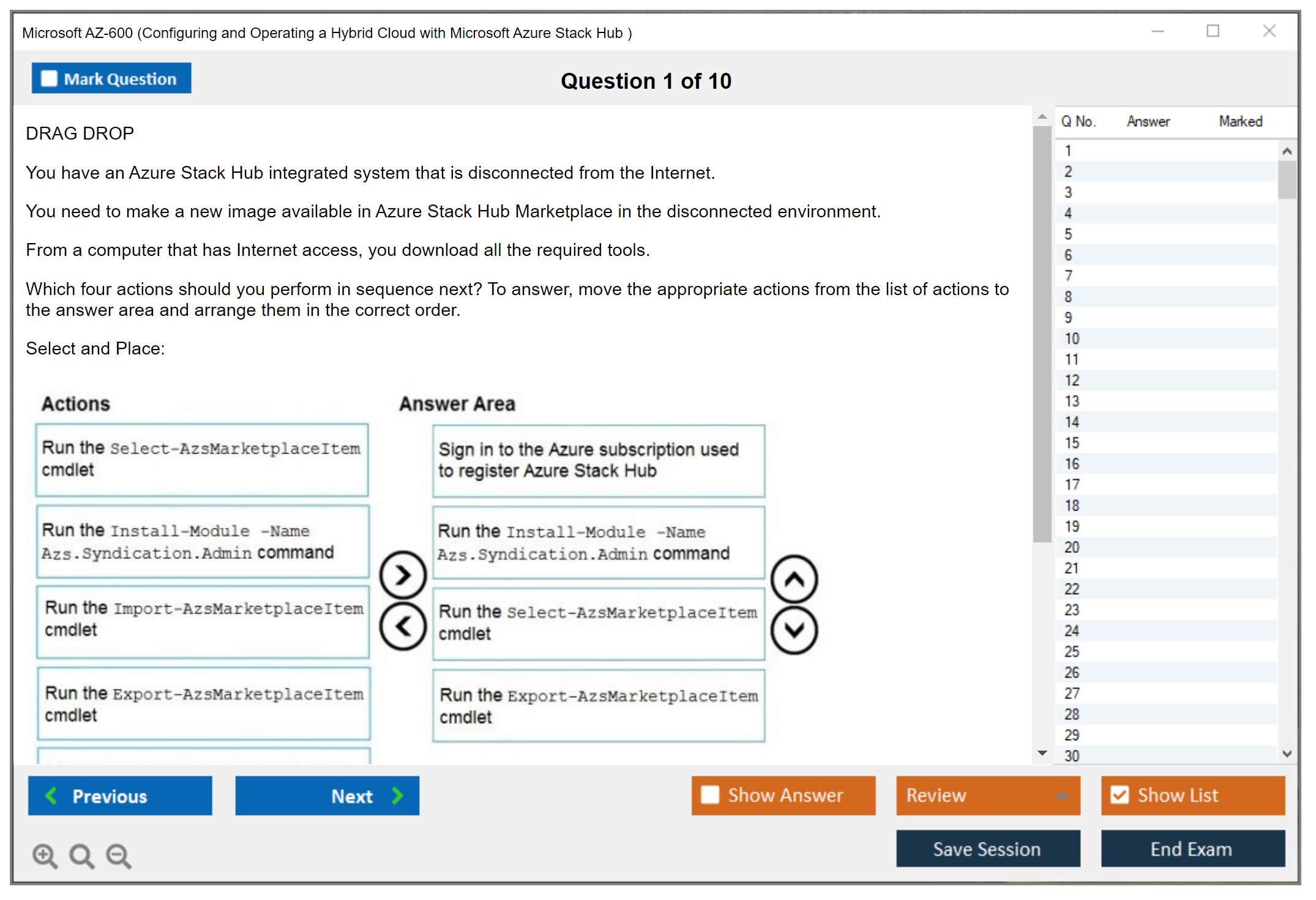Select question 10 in the list
Viewport: 1316px width, 900px height.
pos(1072,339)
